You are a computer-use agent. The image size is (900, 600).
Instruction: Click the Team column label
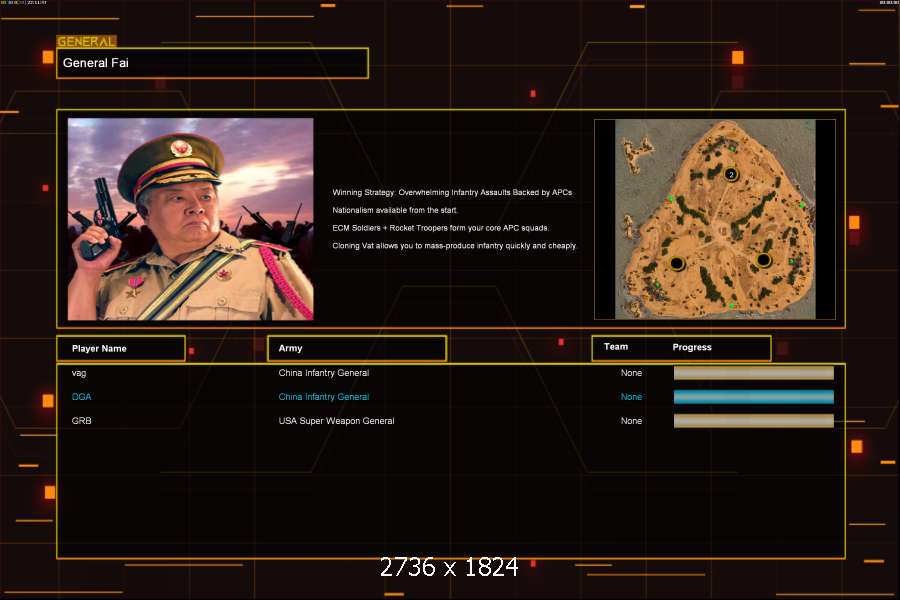pos(616,347)
